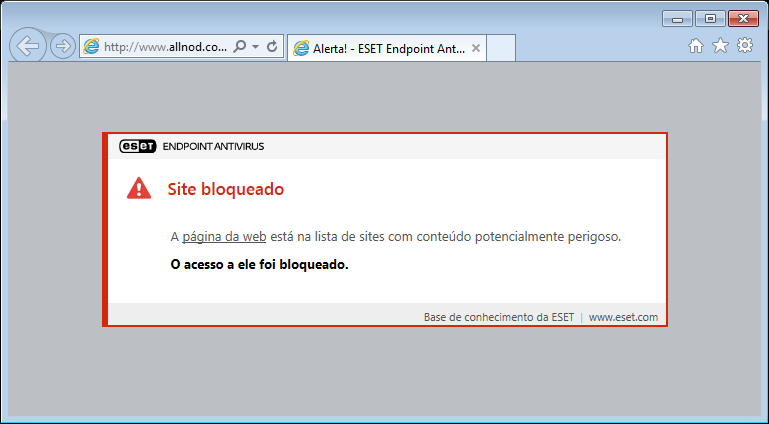769x424 pixels.
Task: Select the 'Alerta! - ESET Endpoint Ant...' tab
Action: tap(386, 48)
